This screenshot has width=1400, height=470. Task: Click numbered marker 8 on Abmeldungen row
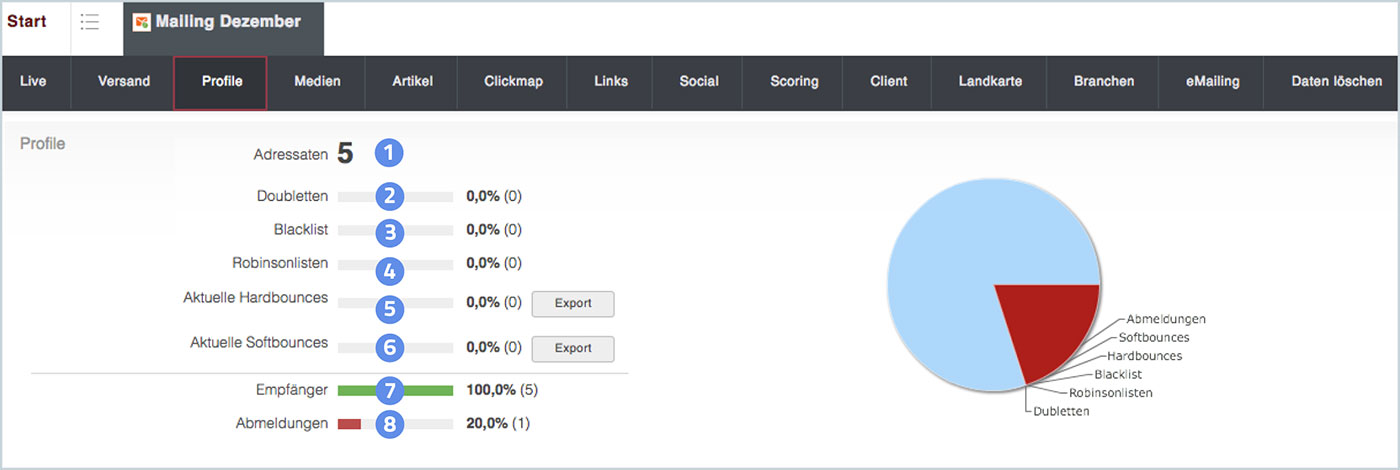(x=389, y=424)
